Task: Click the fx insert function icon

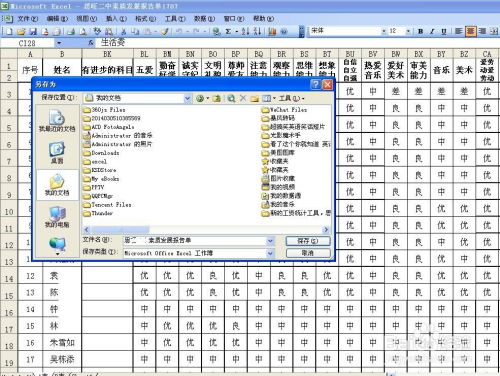Action: (91, 43)
